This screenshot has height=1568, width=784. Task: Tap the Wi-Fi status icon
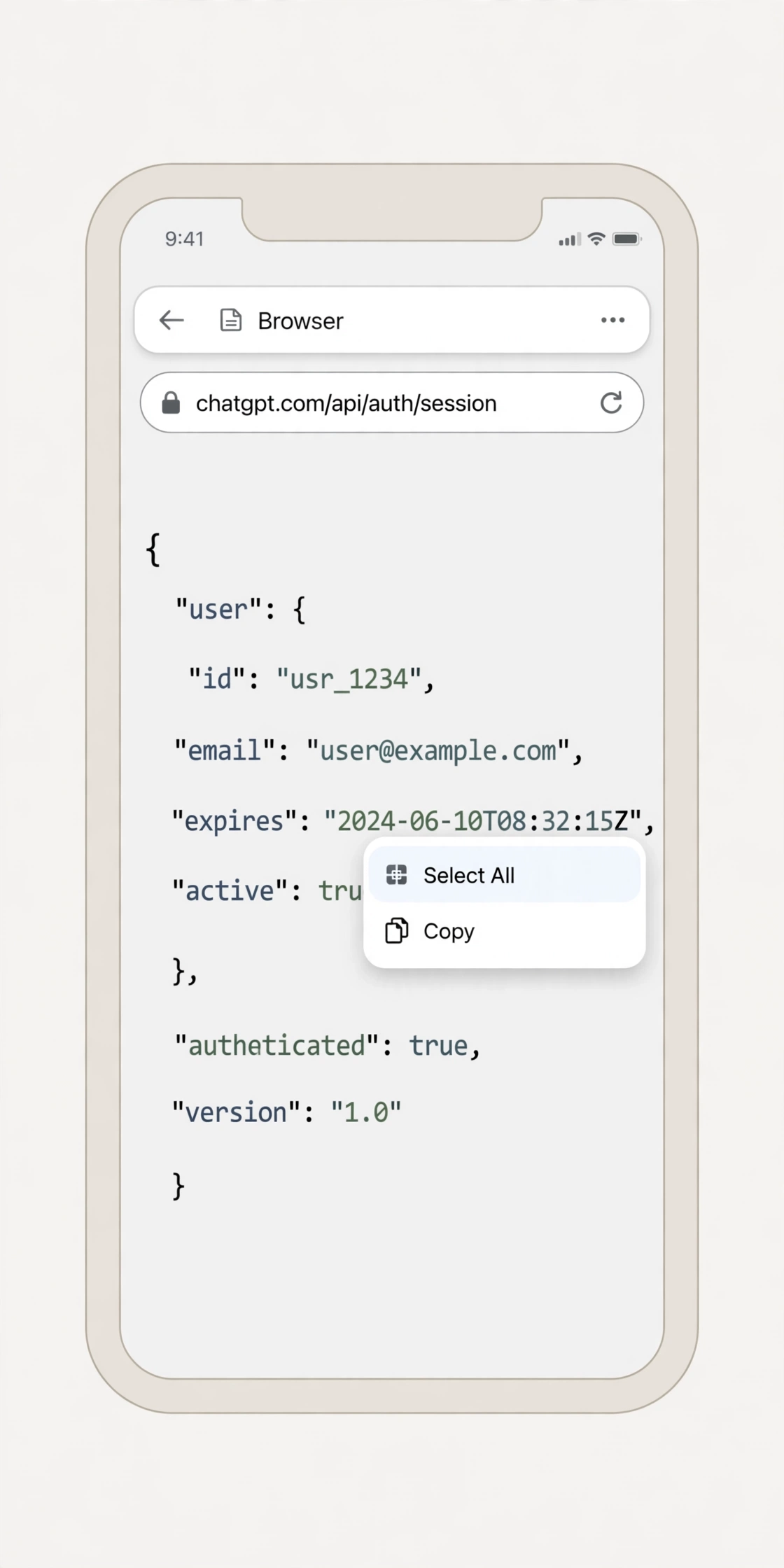[596, 239]
